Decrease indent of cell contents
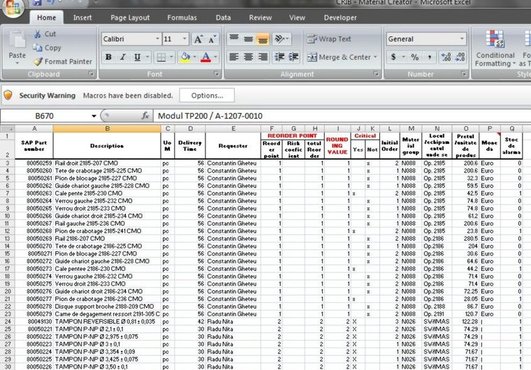Image resolution: width=531 pixels, height=370 pixels. pos(279,57)
